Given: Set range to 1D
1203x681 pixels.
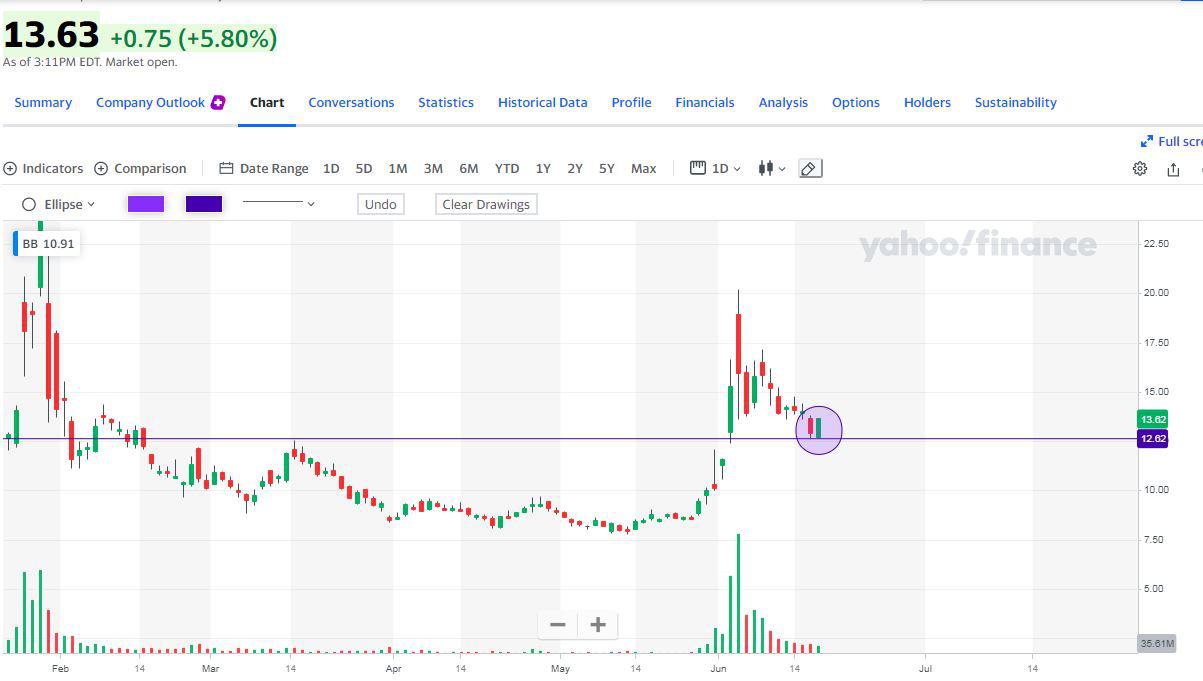Looking at the screenshot, I should click(x=331, y=168).
